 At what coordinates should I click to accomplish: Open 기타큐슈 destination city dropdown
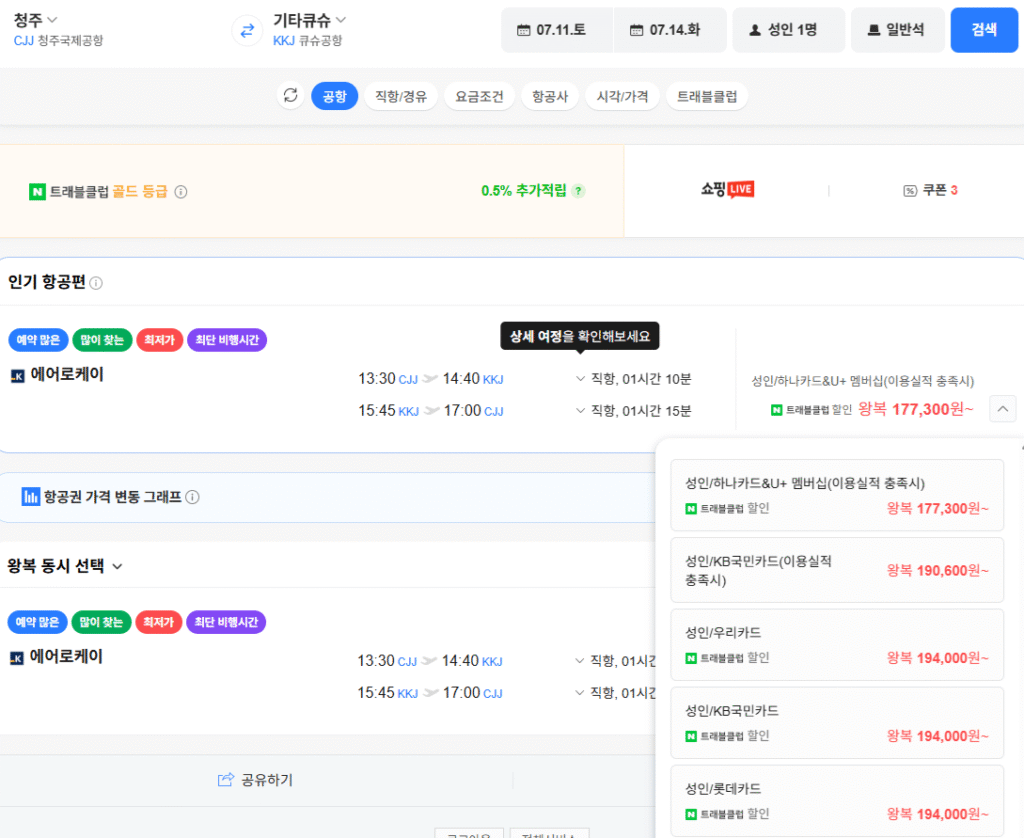[x=309, y=20]
